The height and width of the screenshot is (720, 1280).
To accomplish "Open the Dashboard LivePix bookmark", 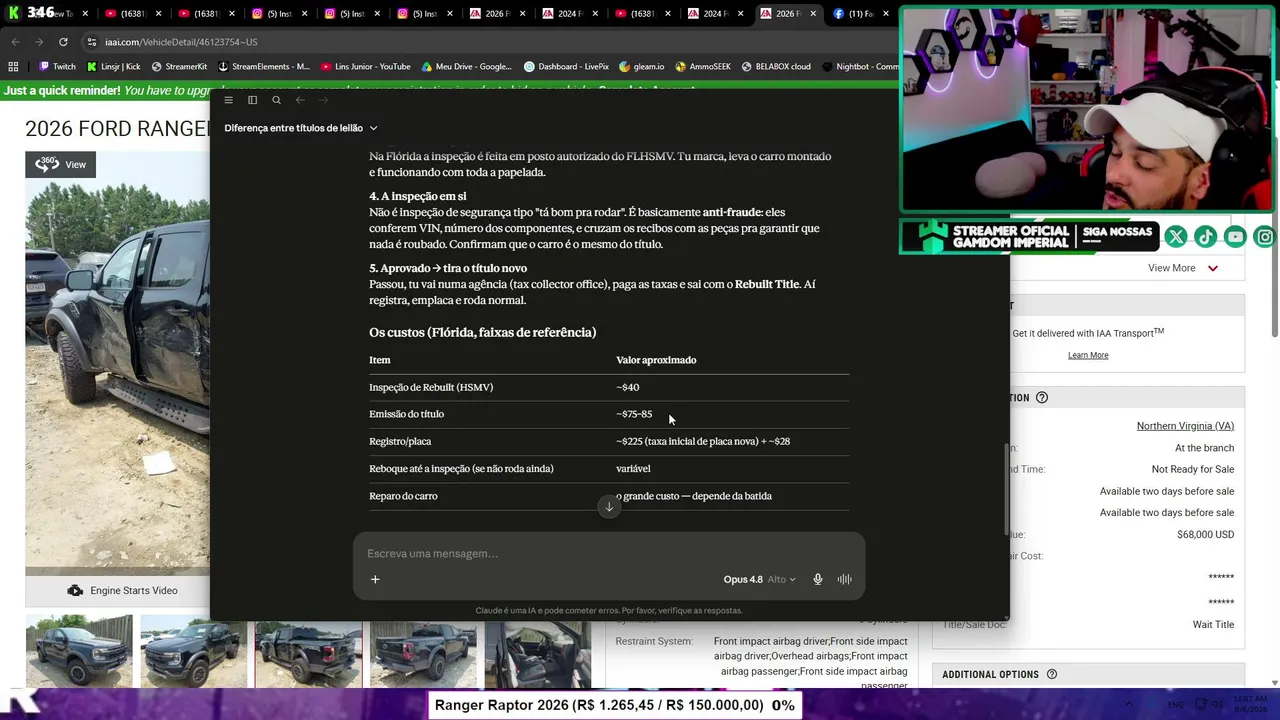I will click(566, 67).
